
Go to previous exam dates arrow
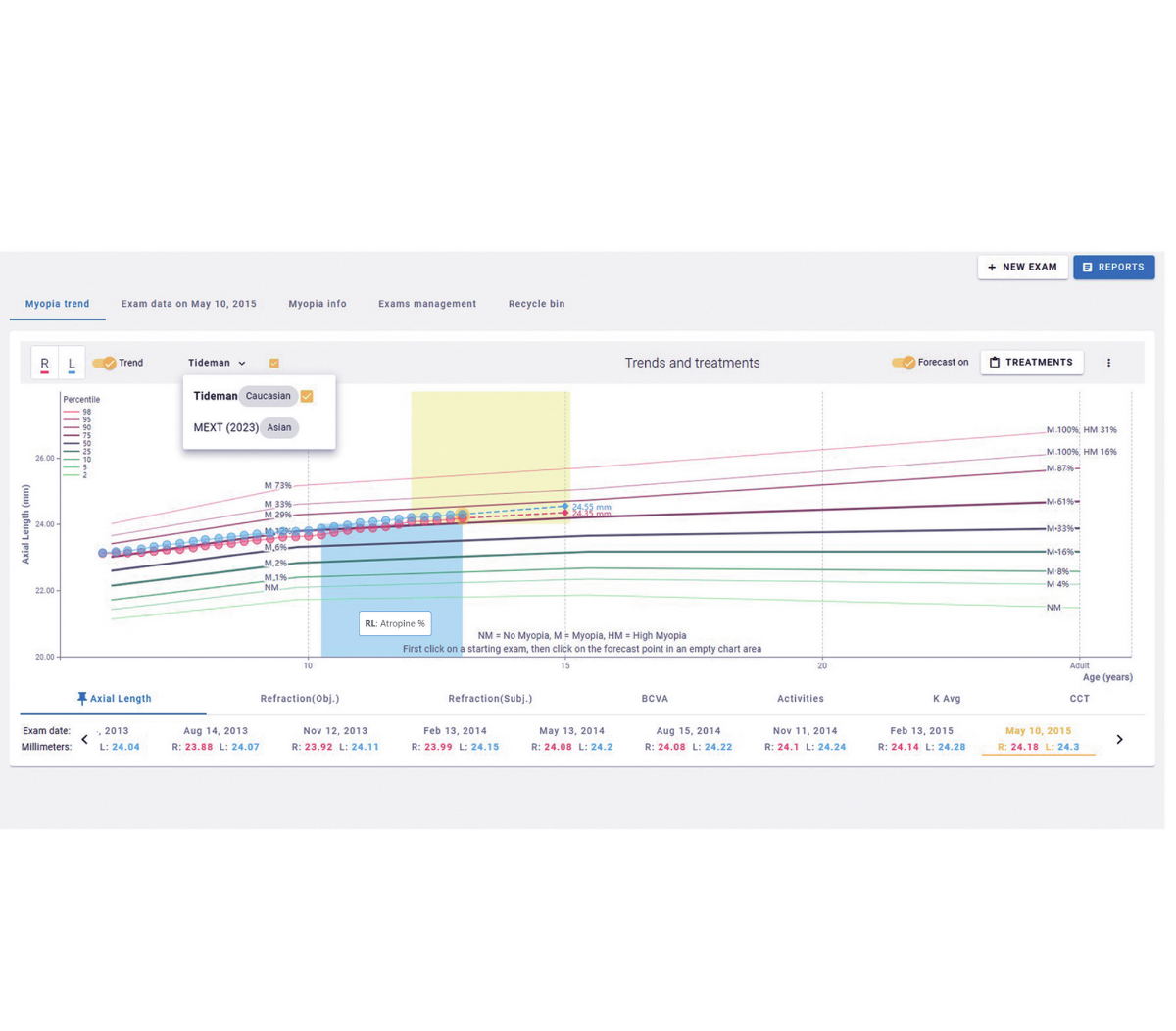click(x=84, y=740)
